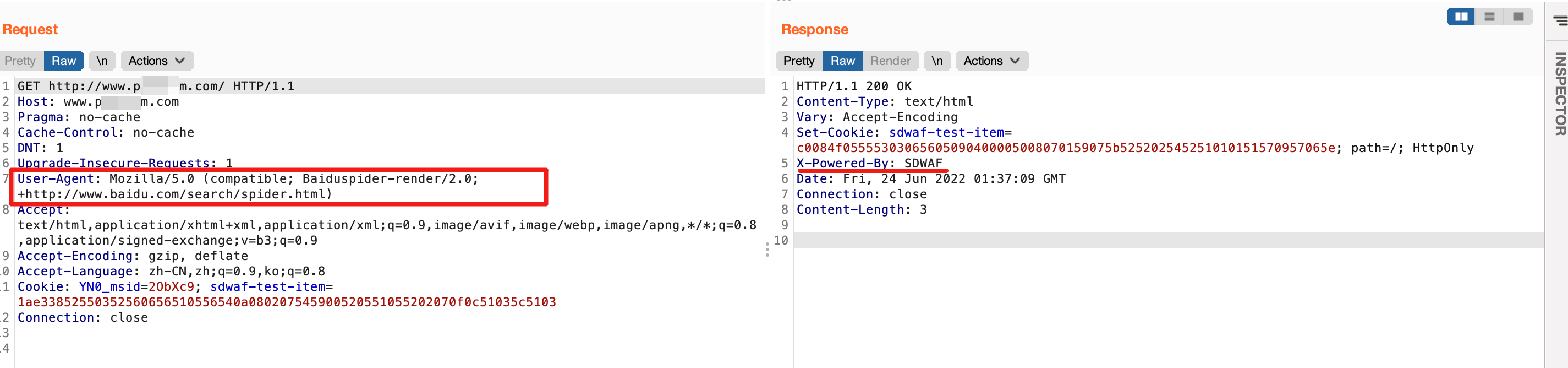
Task: Click the vertical INSPECTOR label
Action: 1560,93
